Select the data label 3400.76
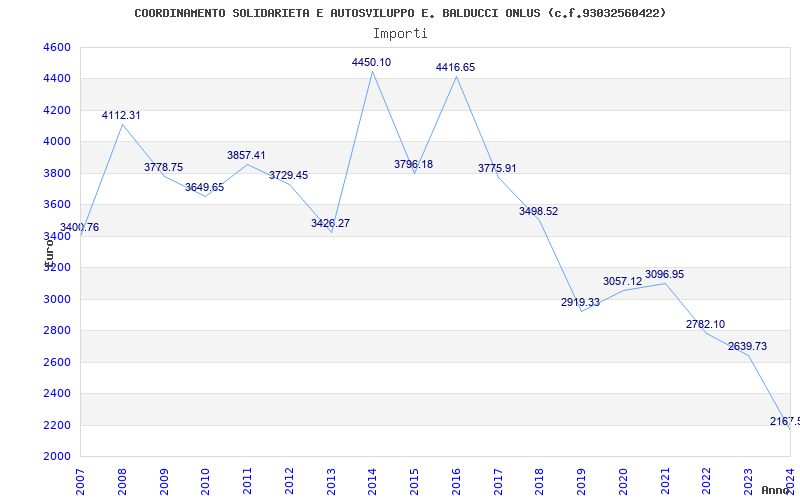The width and height of the screenshot is (800, 500). pos(80,228)
